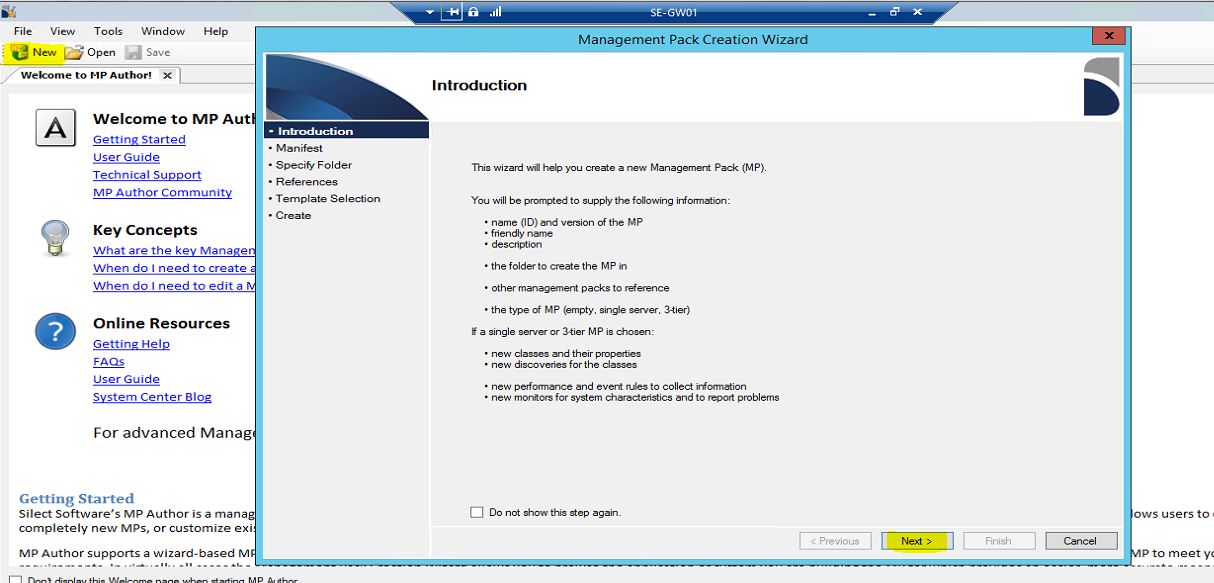Open the Getting Started link under Welcome
Screen dimensions: 1214x583
click(139, 140)
